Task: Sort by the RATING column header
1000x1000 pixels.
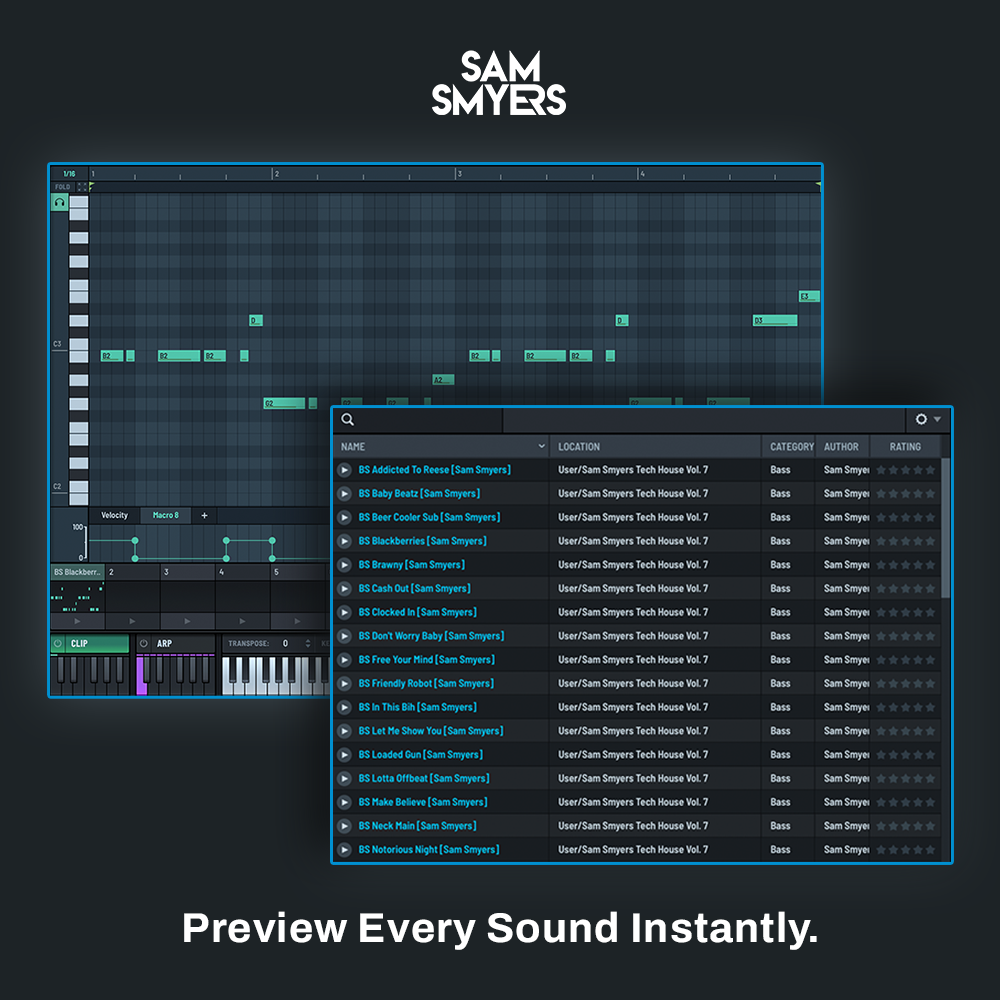Action: 905,446
